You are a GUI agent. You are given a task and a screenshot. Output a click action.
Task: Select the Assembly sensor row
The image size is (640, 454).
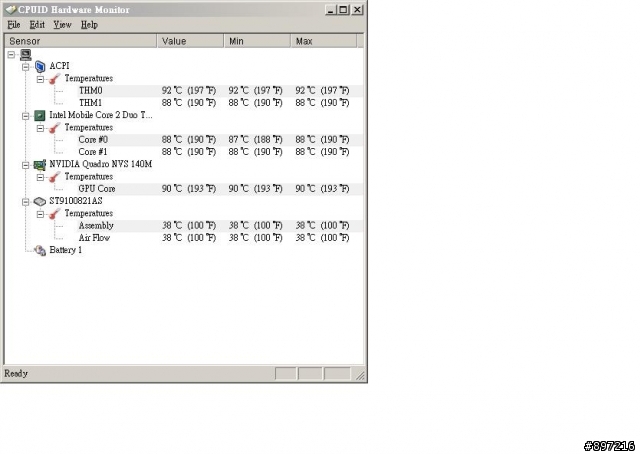220,225
